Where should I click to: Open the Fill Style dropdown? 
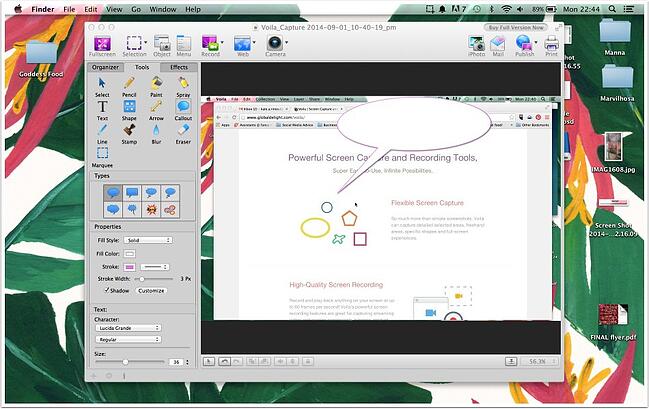coord(148,240)
